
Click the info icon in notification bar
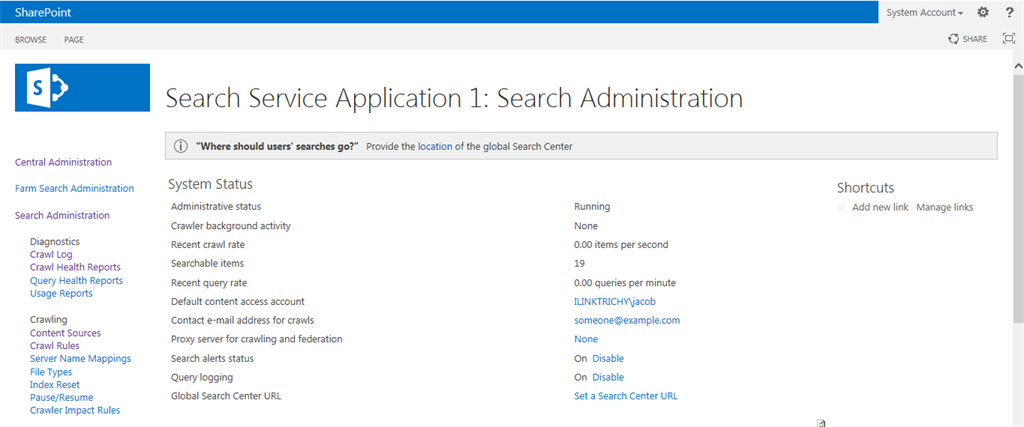pos(181,146)
